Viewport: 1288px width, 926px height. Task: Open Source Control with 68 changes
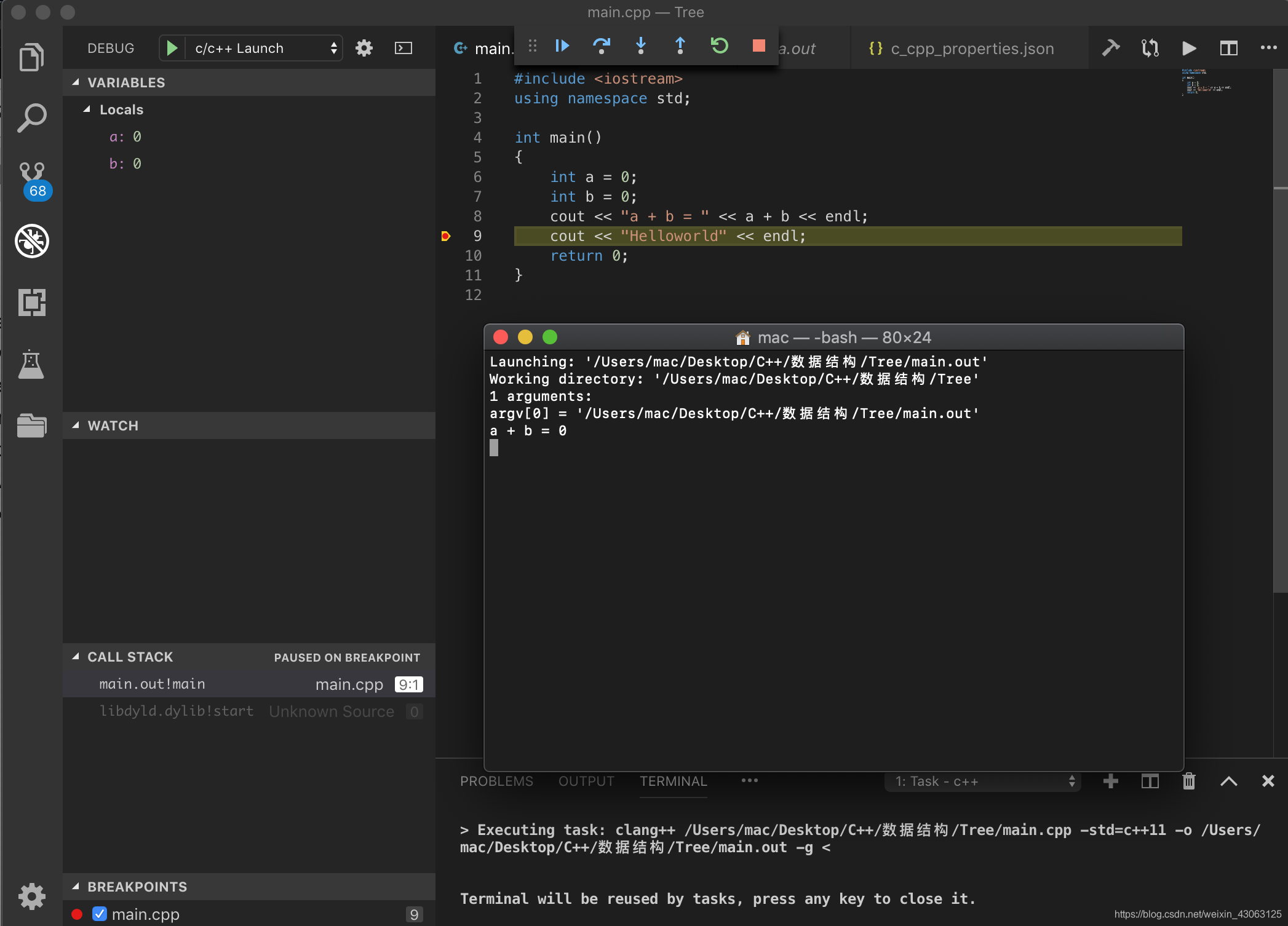pos(33,180)
